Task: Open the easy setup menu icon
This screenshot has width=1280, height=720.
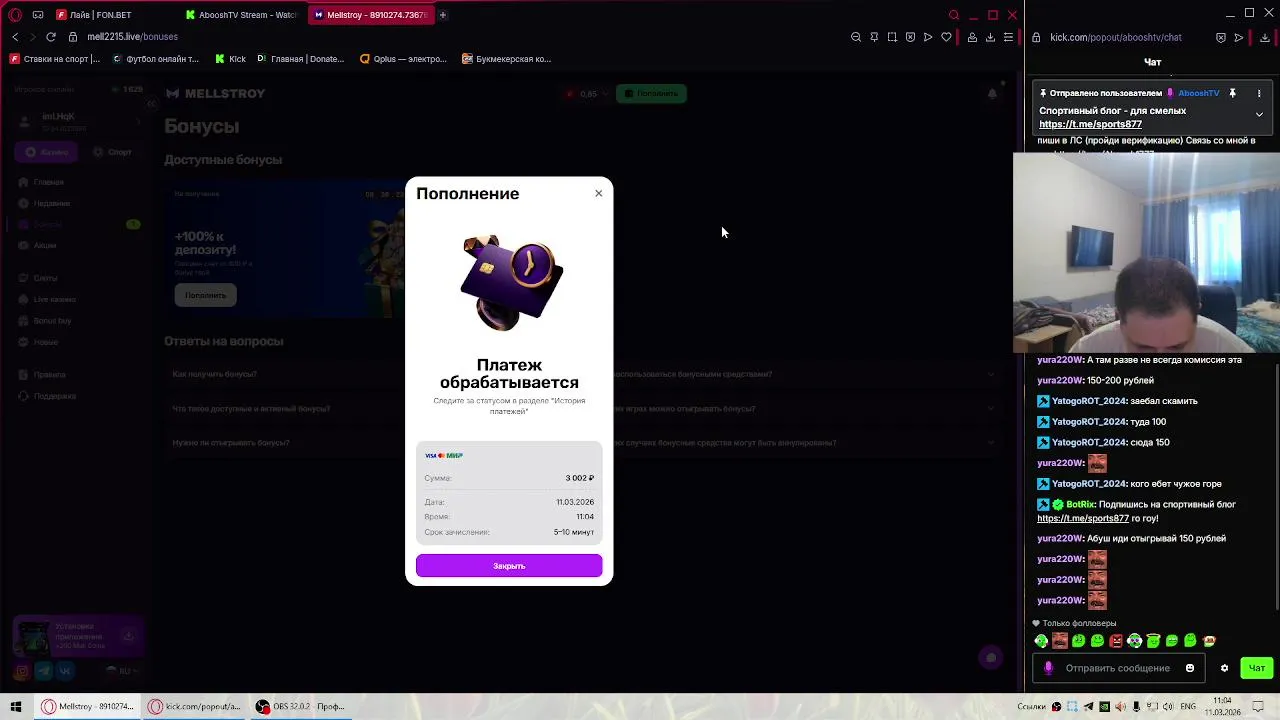Action: pyautogui.click(x=1008, y=37)
